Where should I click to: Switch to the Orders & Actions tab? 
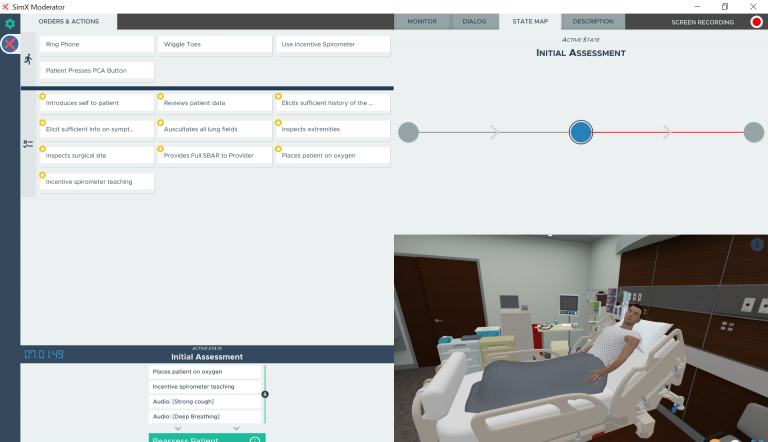click(69, 22)
